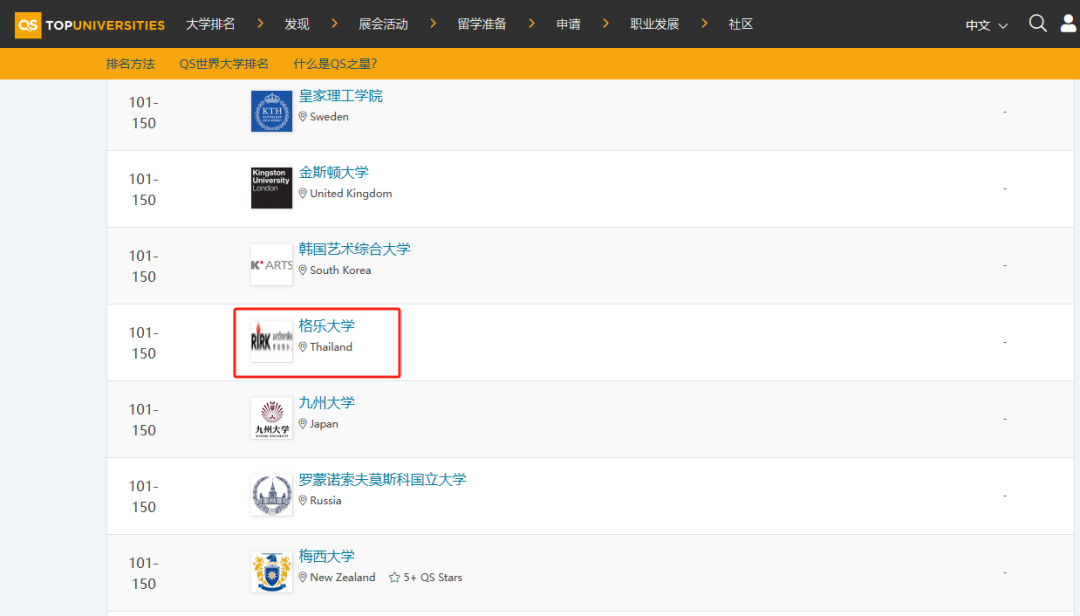Open the 皇家理工学院 university page

pyautogui.click(x=340, y=96)
